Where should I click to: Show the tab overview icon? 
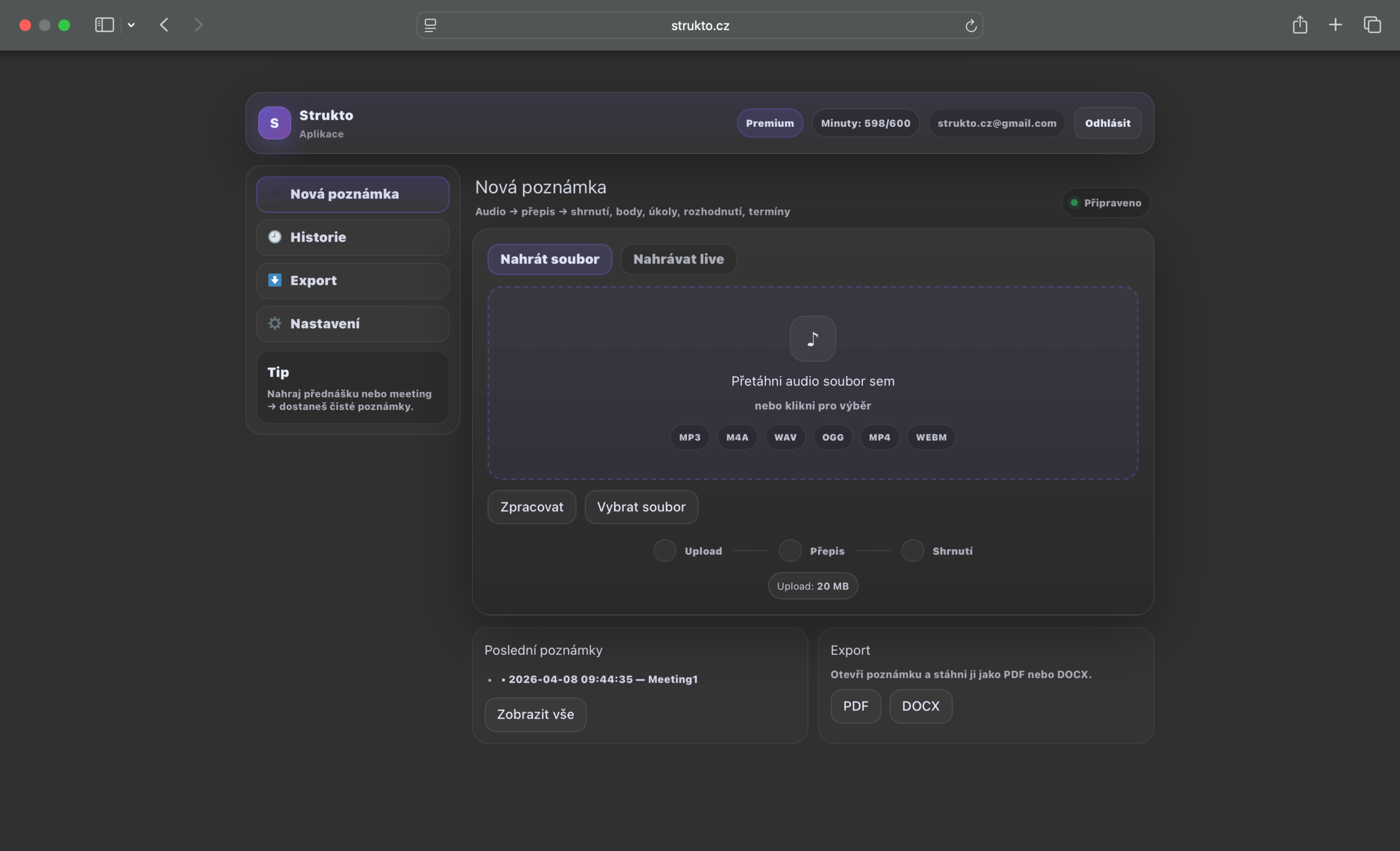coord(1372,25)
